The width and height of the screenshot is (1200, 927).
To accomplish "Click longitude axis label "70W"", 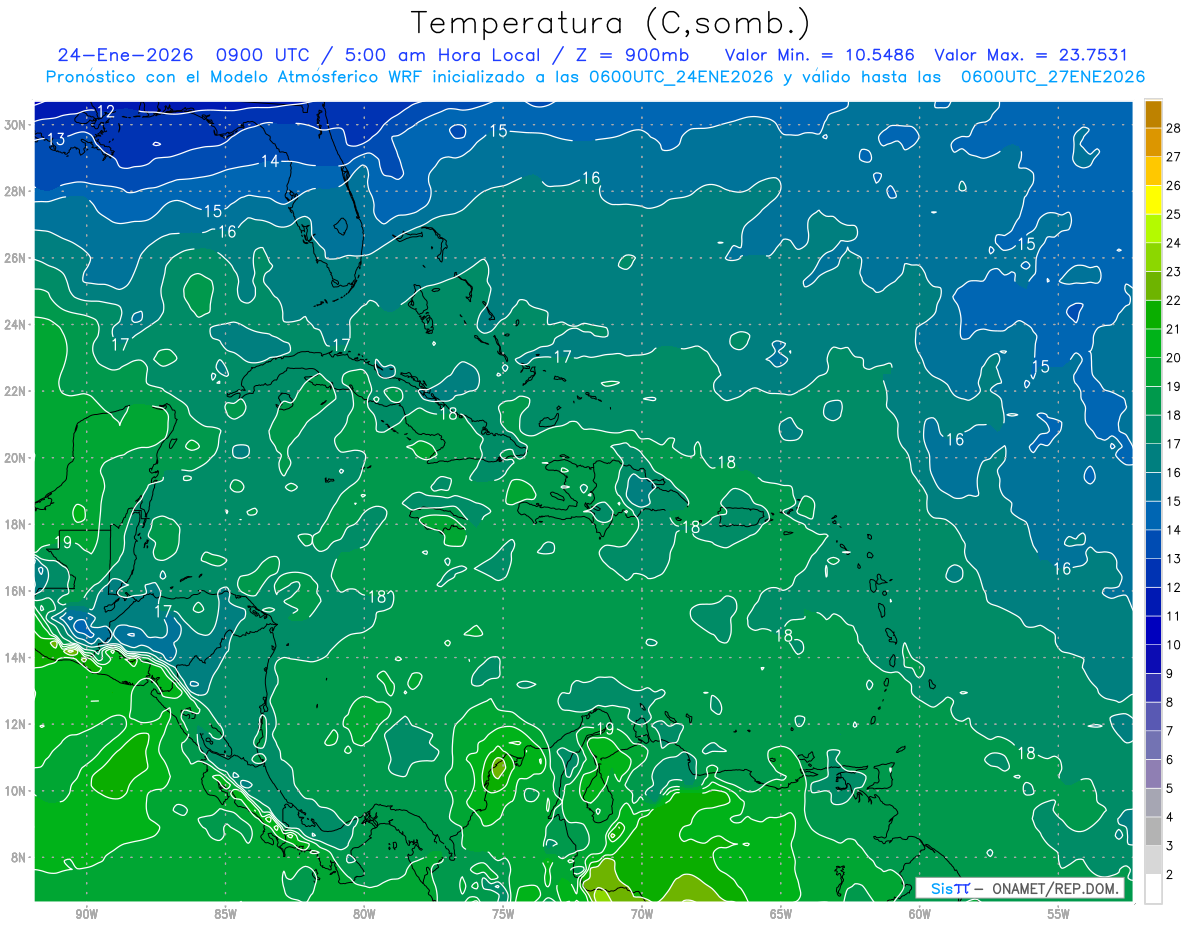I will (x=642, y=914).
